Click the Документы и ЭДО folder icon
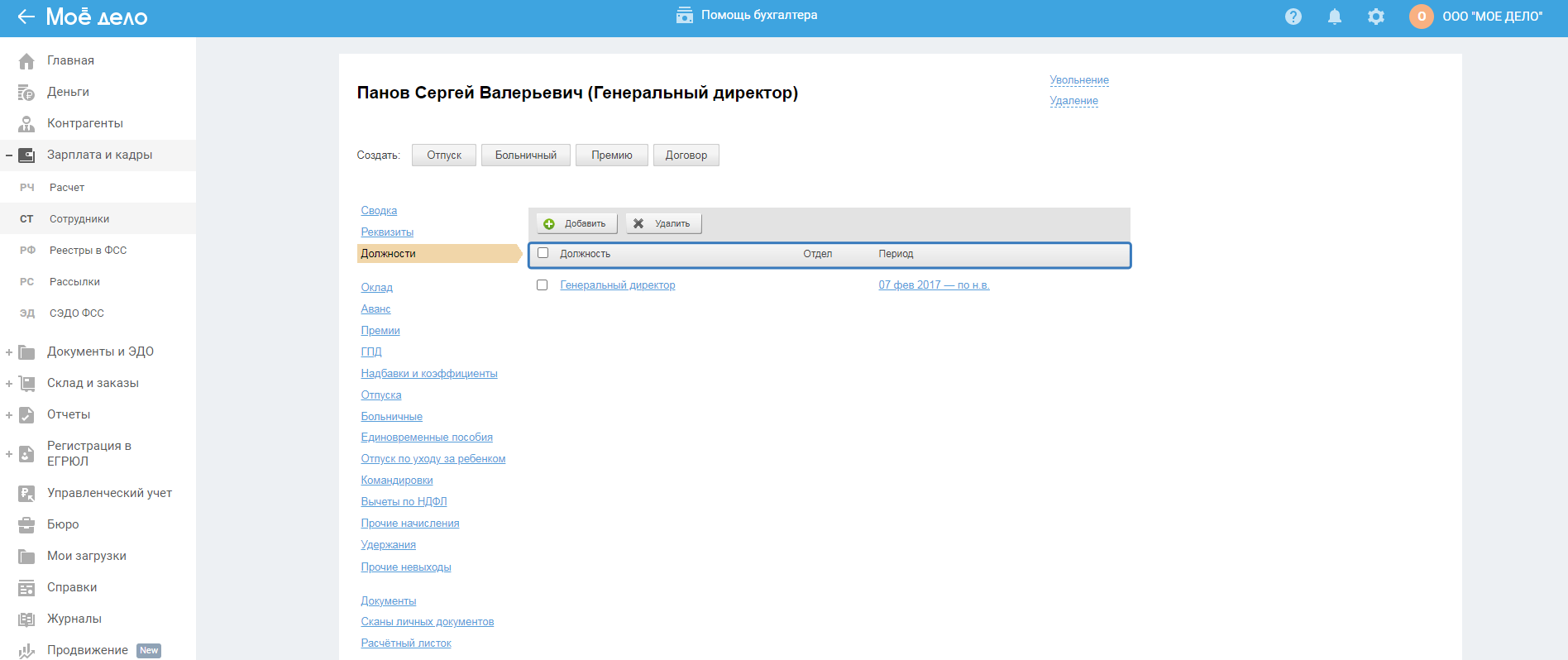 (26, 352)
